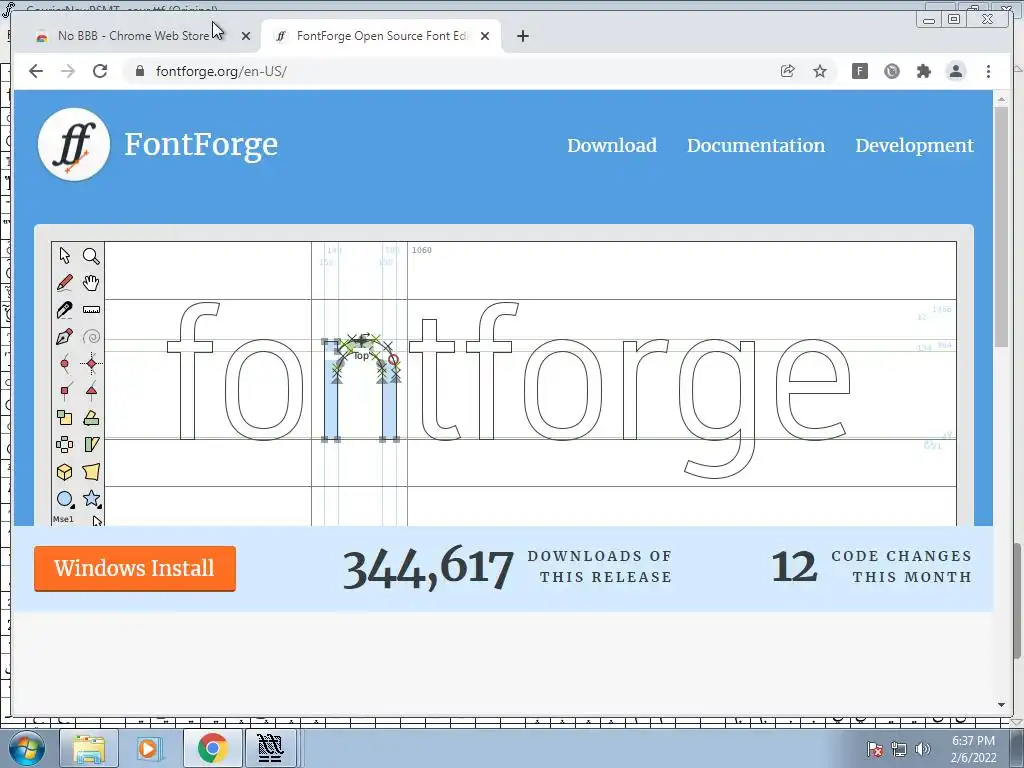Click the 'CODE CHANGES THIS MONTH' label
Image resolution: width=1024 pixels, height=768 pixels.
(901, 566)
